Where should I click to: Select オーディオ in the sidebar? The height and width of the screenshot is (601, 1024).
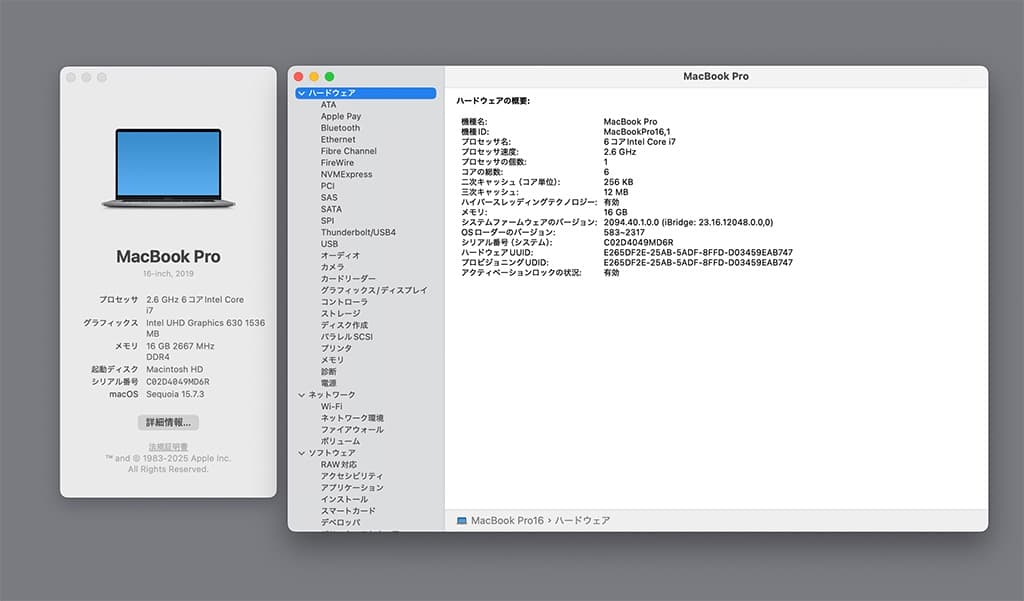click(342, 255)
